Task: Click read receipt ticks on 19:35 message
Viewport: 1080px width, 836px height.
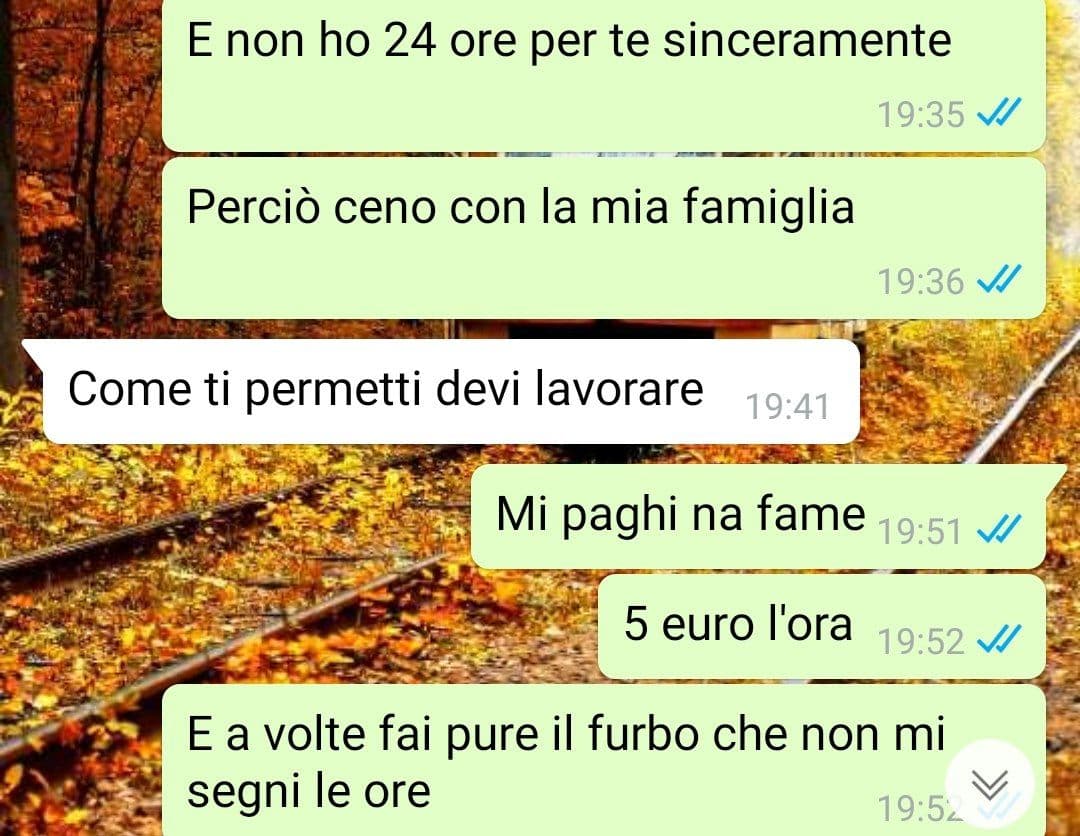Action: (999, 112)
